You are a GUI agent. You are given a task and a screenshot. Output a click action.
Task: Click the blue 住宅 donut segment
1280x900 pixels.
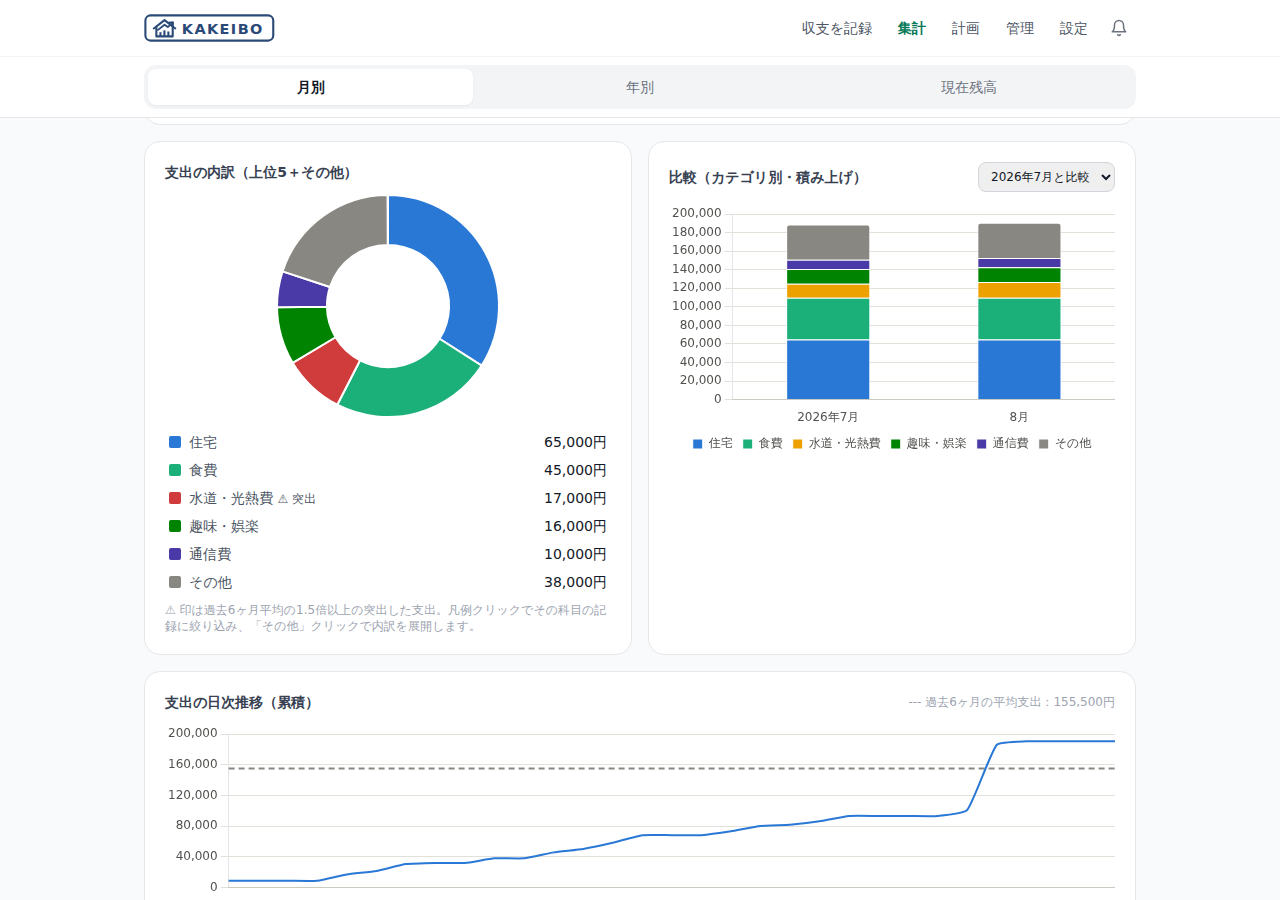tap(470, 272)
